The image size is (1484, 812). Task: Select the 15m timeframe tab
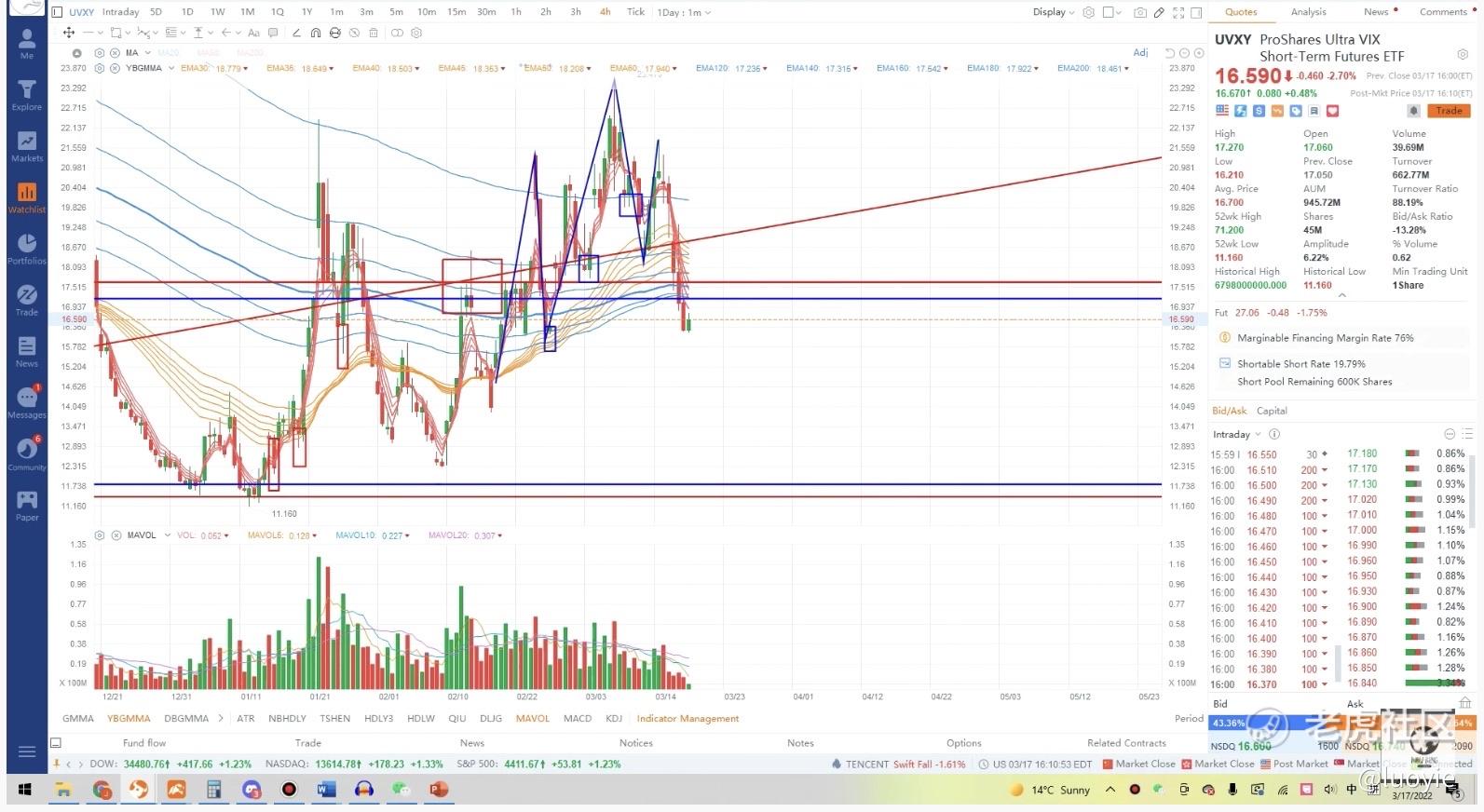coord(456,12)
